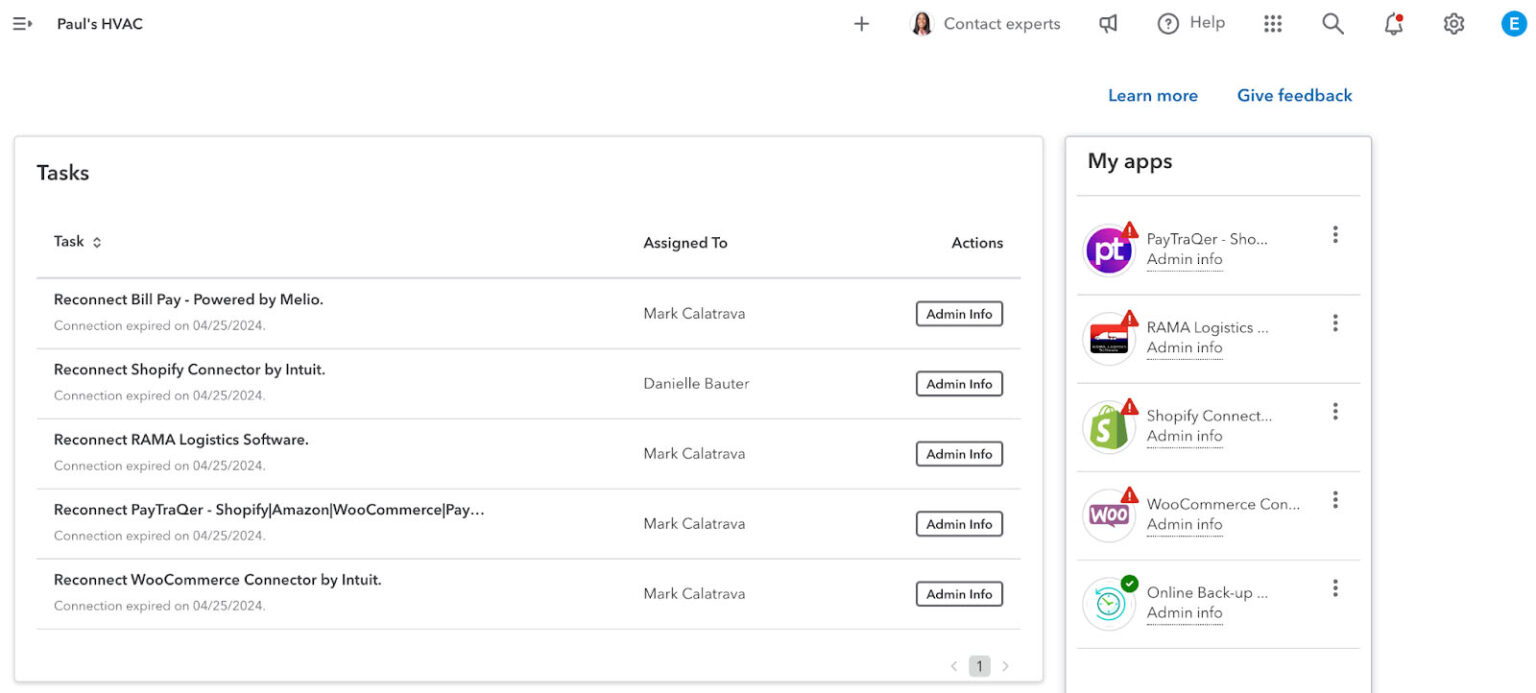
Task: Open notifications via the bell icon
Action: 1393,23
